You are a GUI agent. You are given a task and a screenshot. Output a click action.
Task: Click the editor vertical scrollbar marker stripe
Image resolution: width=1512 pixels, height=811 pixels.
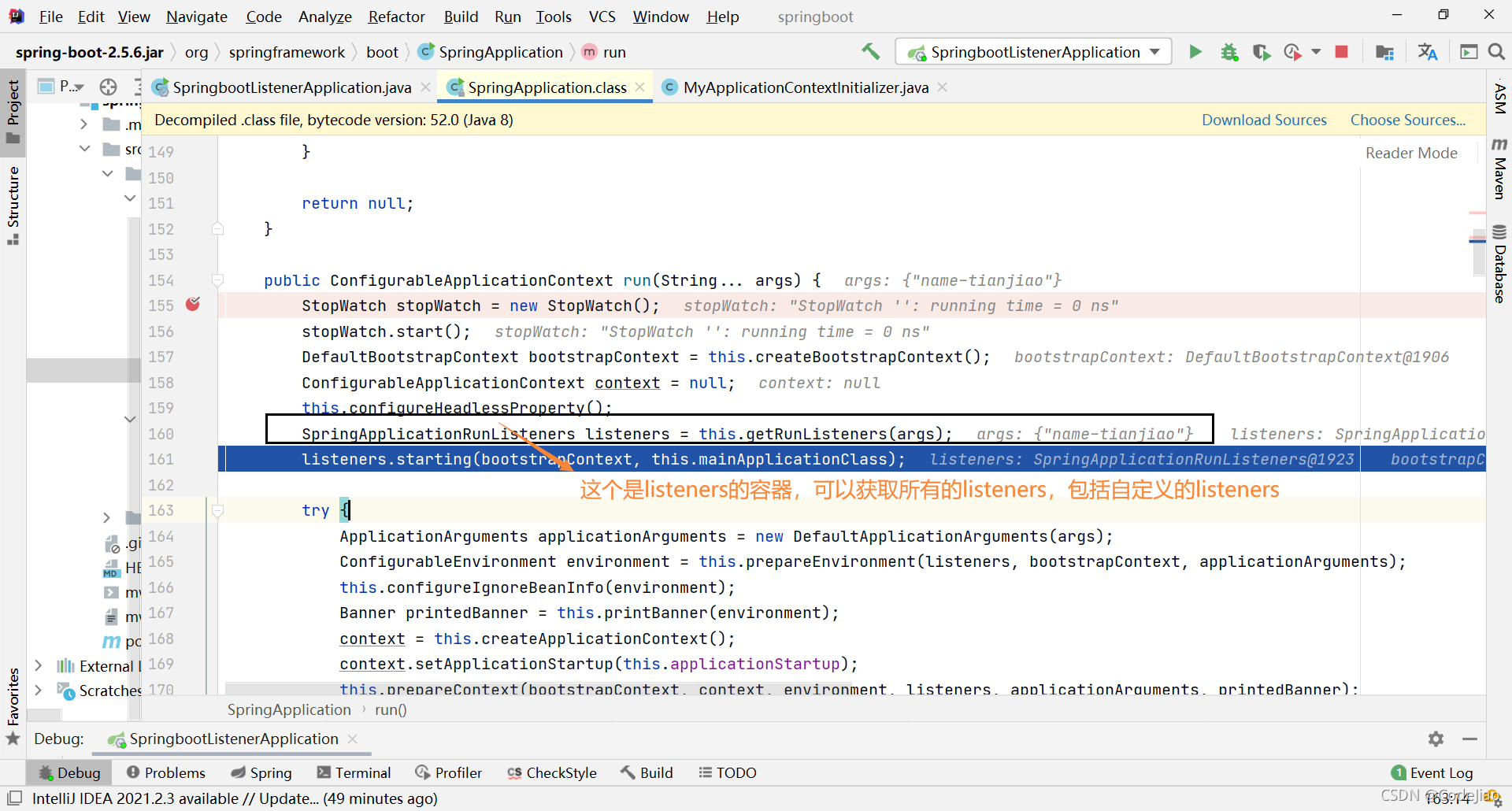1478,239
